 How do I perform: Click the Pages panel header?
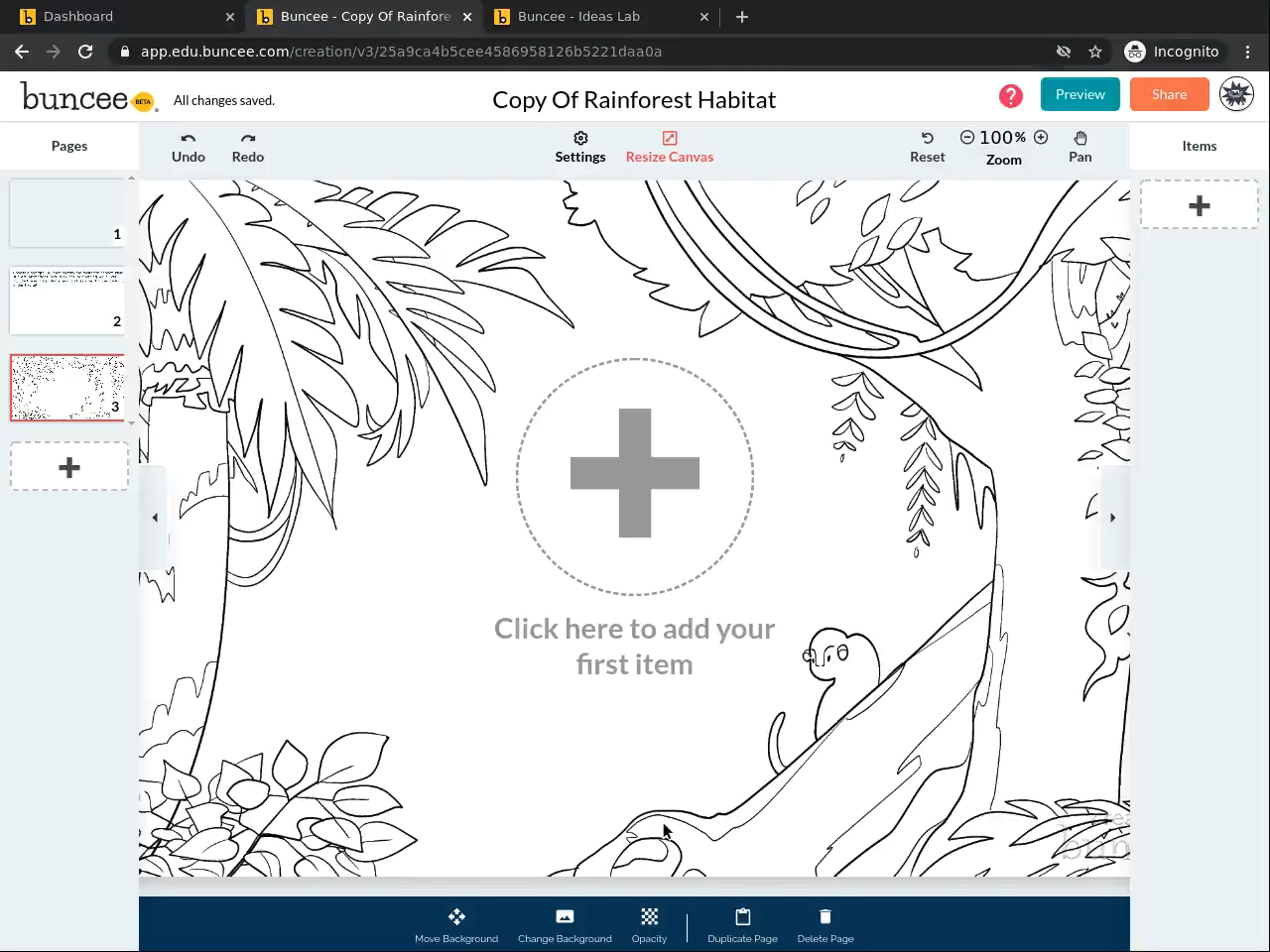click(69, 146)
